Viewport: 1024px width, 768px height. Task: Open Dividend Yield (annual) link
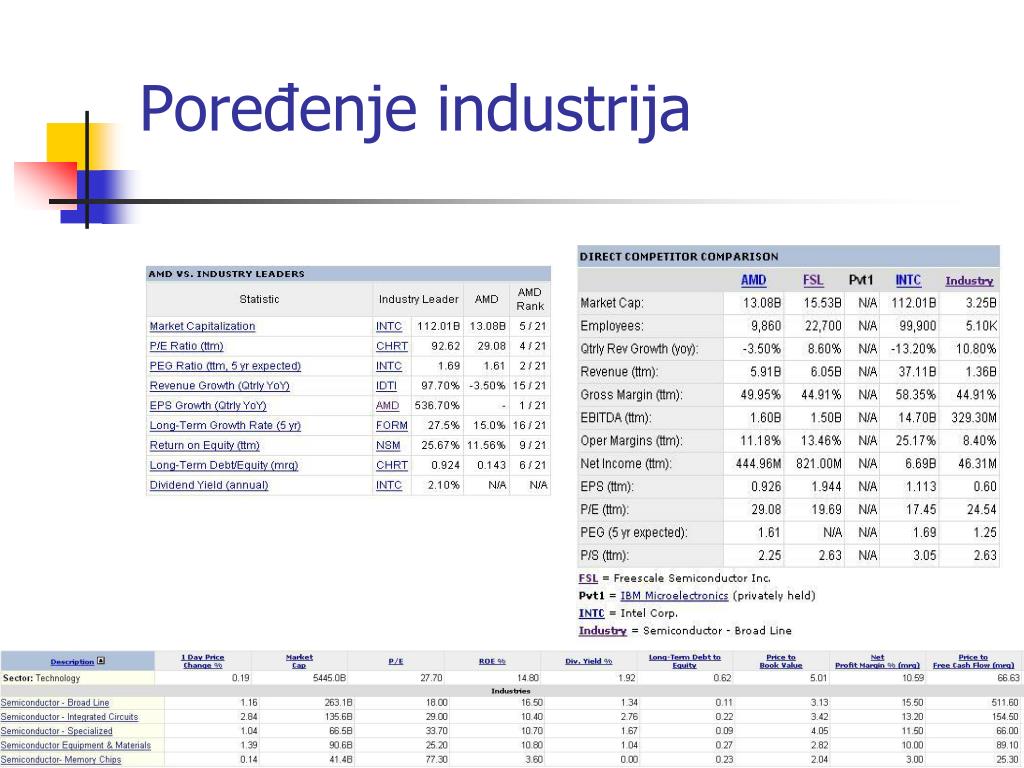[209, 485]
